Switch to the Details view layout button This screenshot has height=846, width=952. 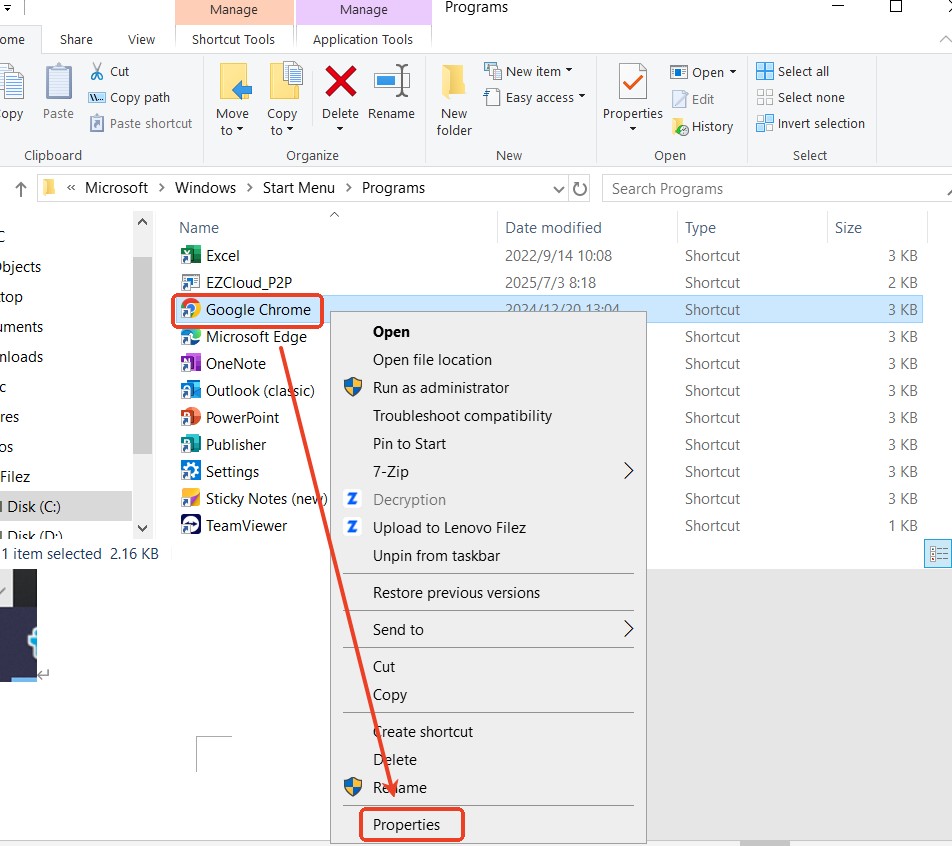[938, 553]
